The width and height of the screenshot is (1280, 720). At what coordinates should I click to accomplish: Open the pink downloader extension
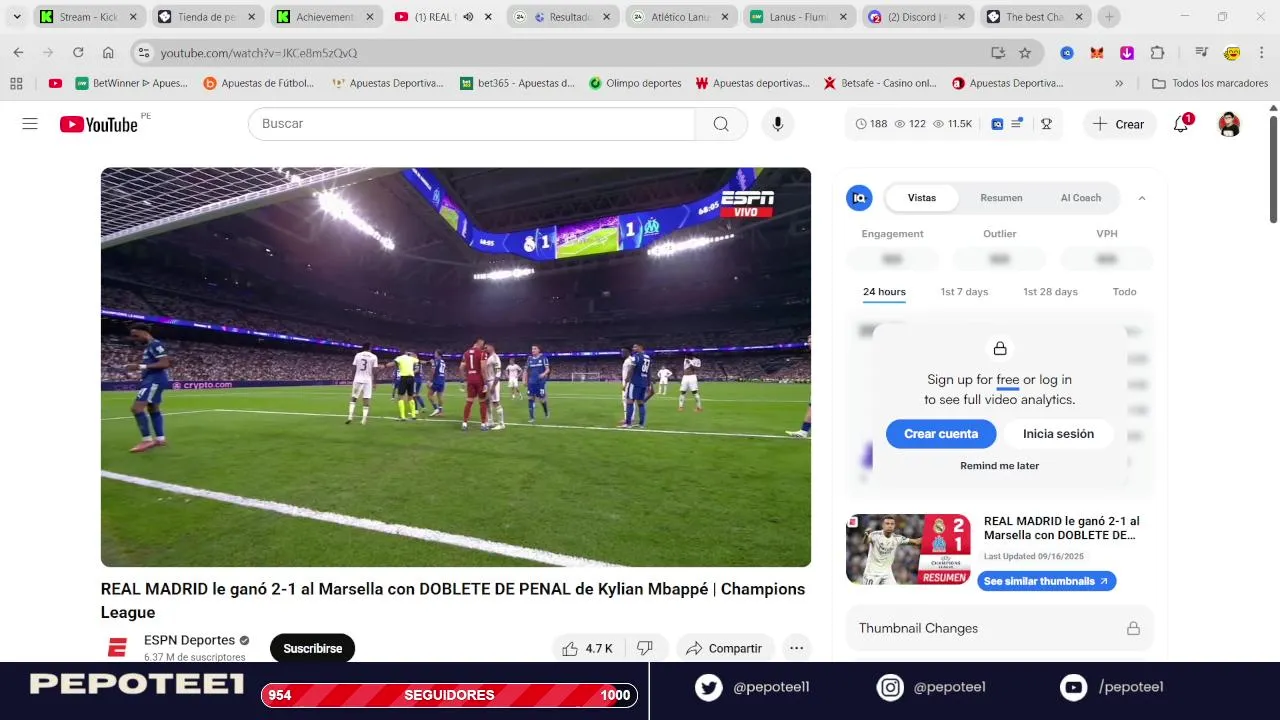[1127, 53]
